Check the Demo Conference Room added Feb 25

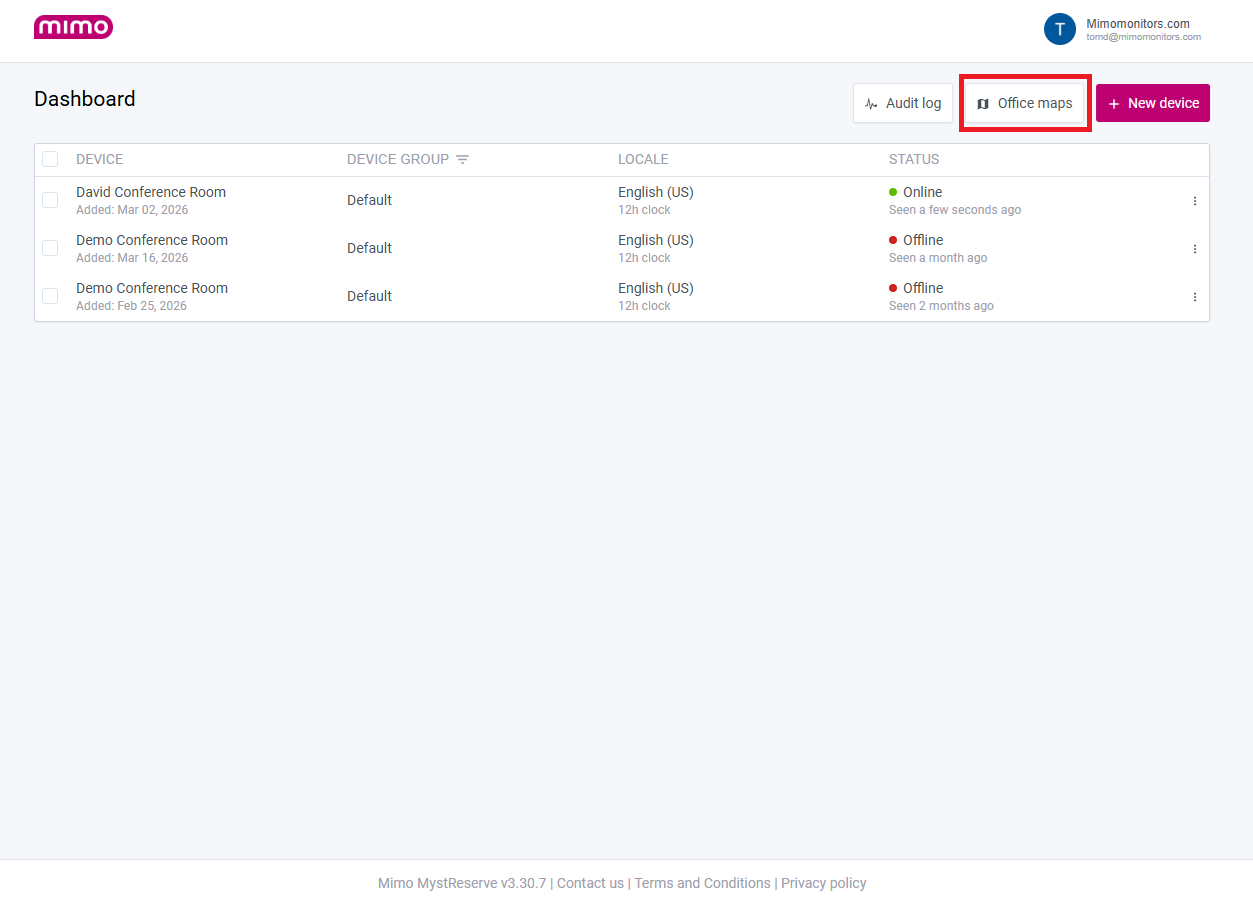(x=50, y=296)
